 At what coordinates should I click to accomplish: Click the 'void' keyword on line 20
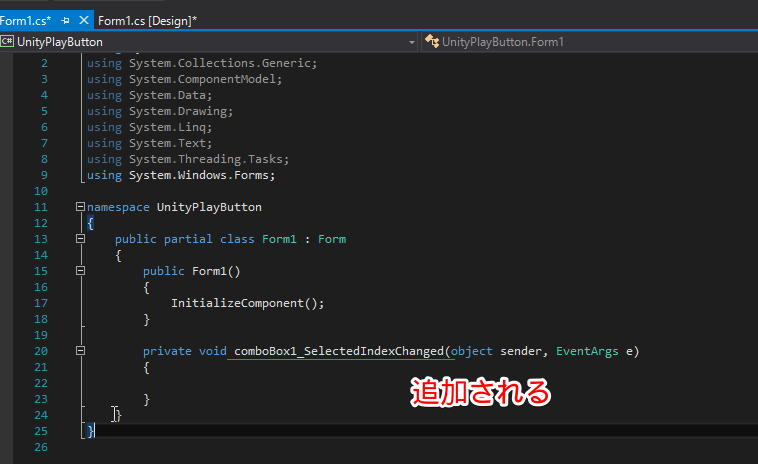point(213,351)
